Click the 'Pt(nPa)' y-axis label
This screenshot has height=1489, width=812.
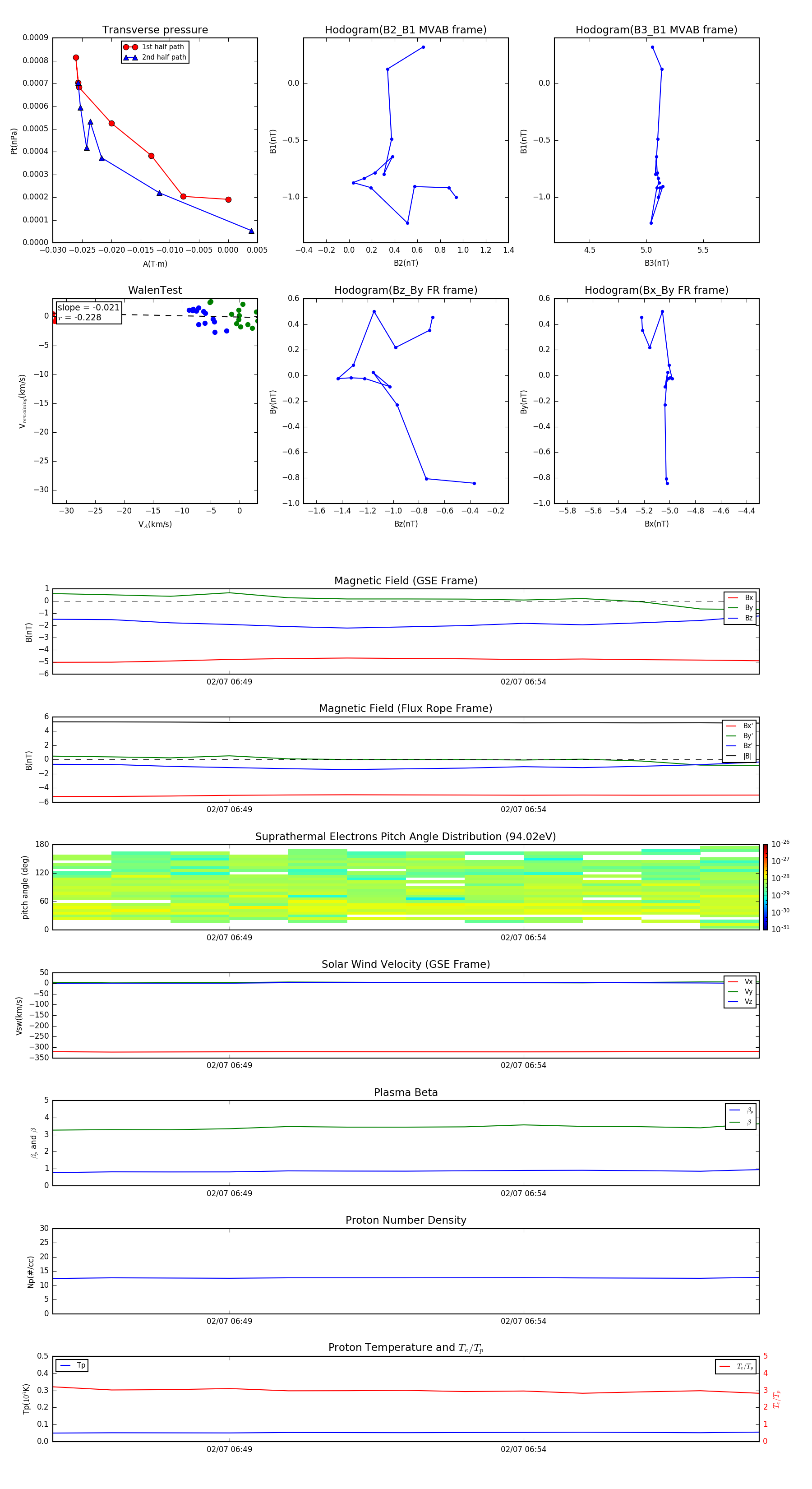(14, 140)
